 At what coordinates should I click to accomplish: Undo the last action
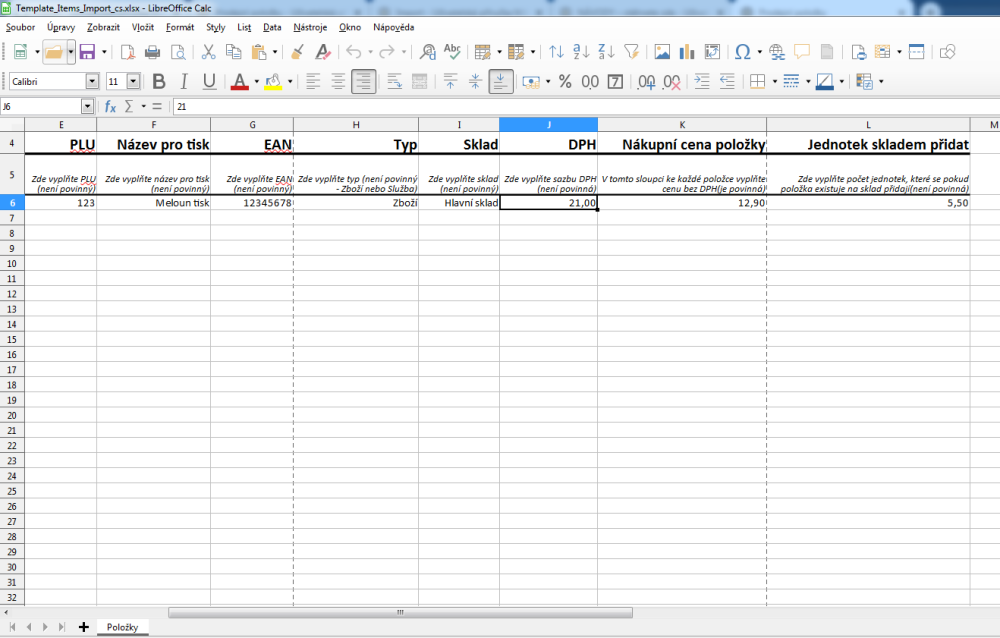coord(354,52)
